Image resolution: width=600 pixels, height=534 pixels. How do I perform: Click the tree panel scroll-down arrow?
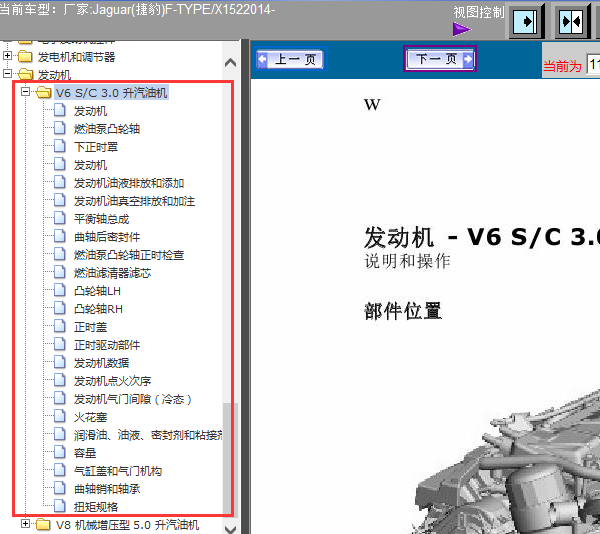[x=230, y=529]
